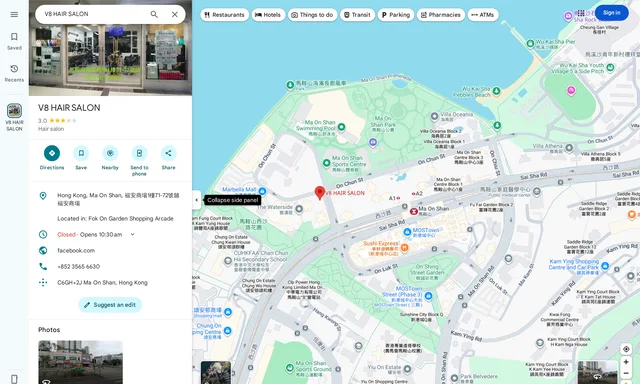640x384 pixels.
Task: Select Ma On Shan Swimming Pool marker
Action: point(342,127)
